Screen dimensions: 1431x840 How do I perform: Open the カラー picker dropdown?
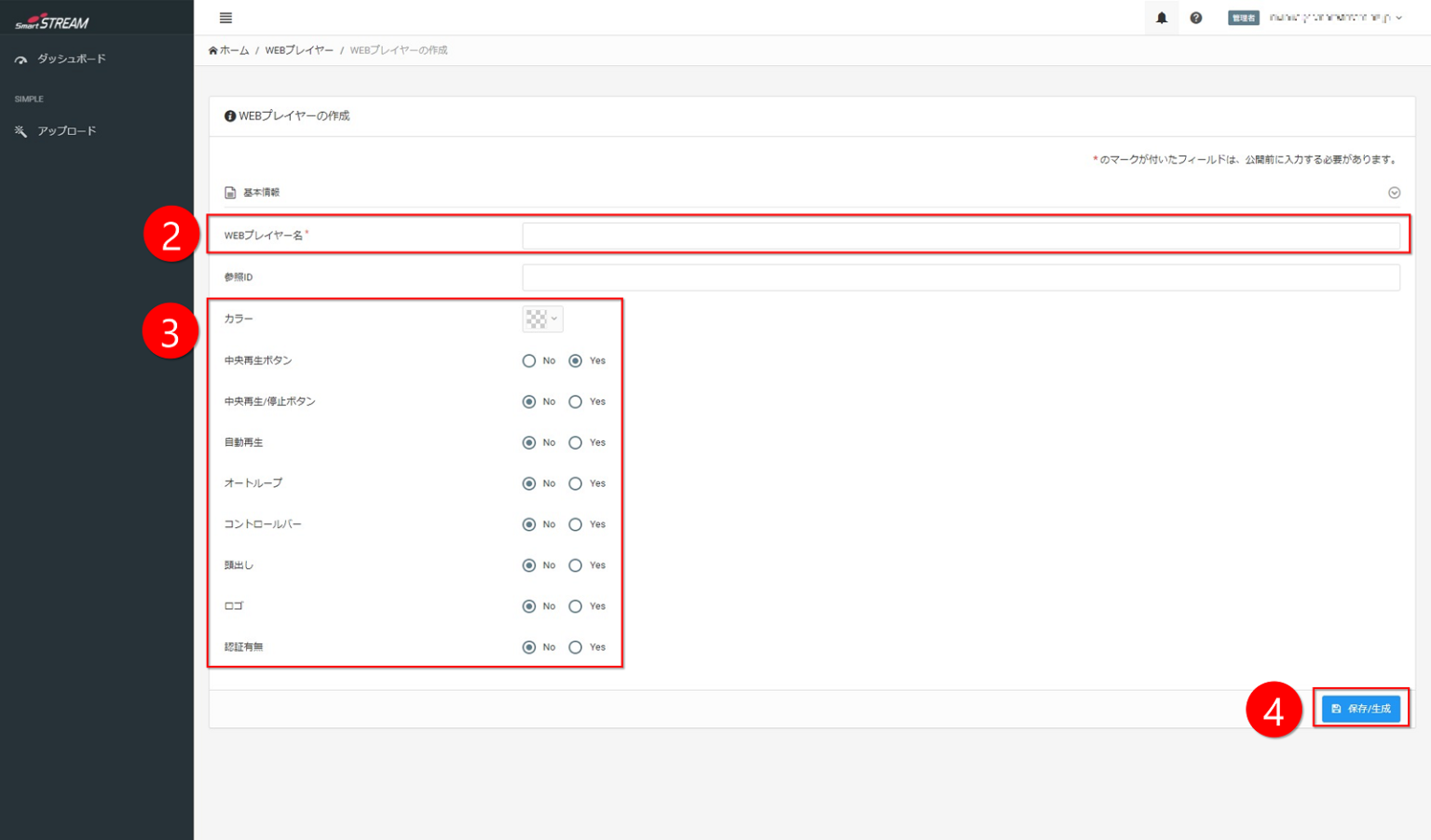pos(554,319)
